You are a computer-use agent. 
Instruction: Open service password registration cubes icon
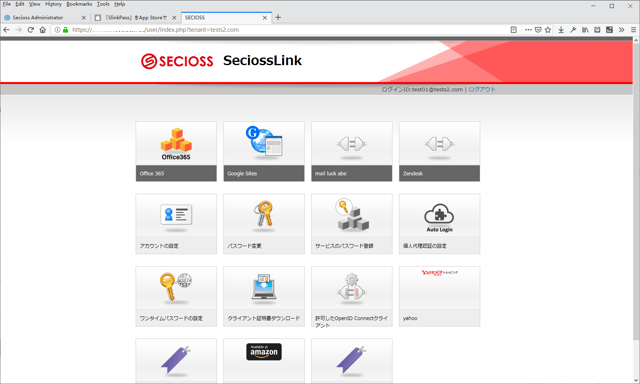point(352,214)
